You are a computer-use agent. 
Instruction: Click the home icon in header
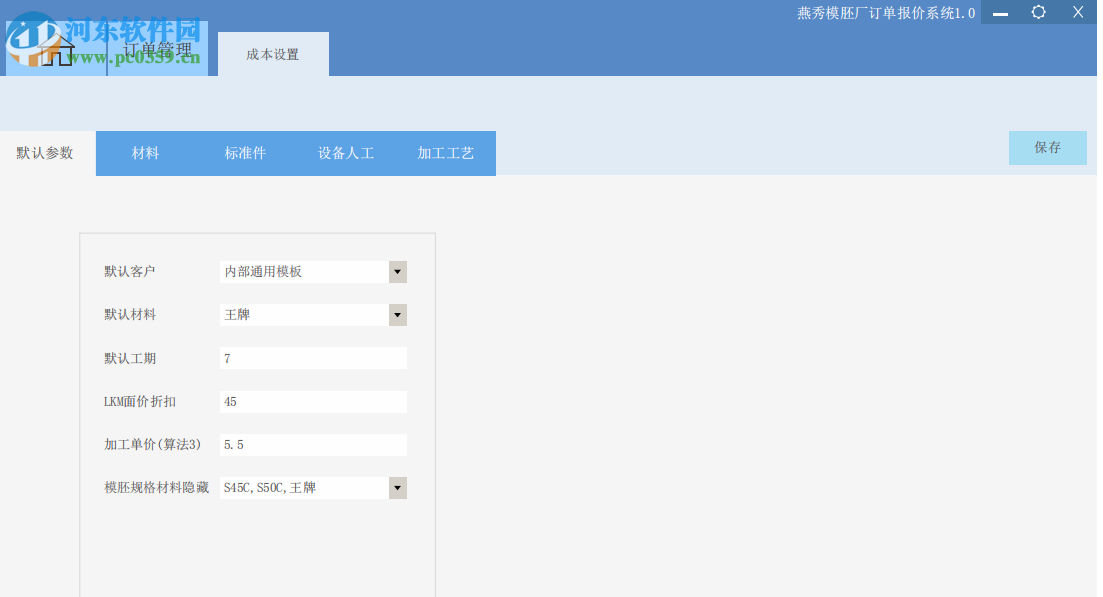[x=56, y=51]
